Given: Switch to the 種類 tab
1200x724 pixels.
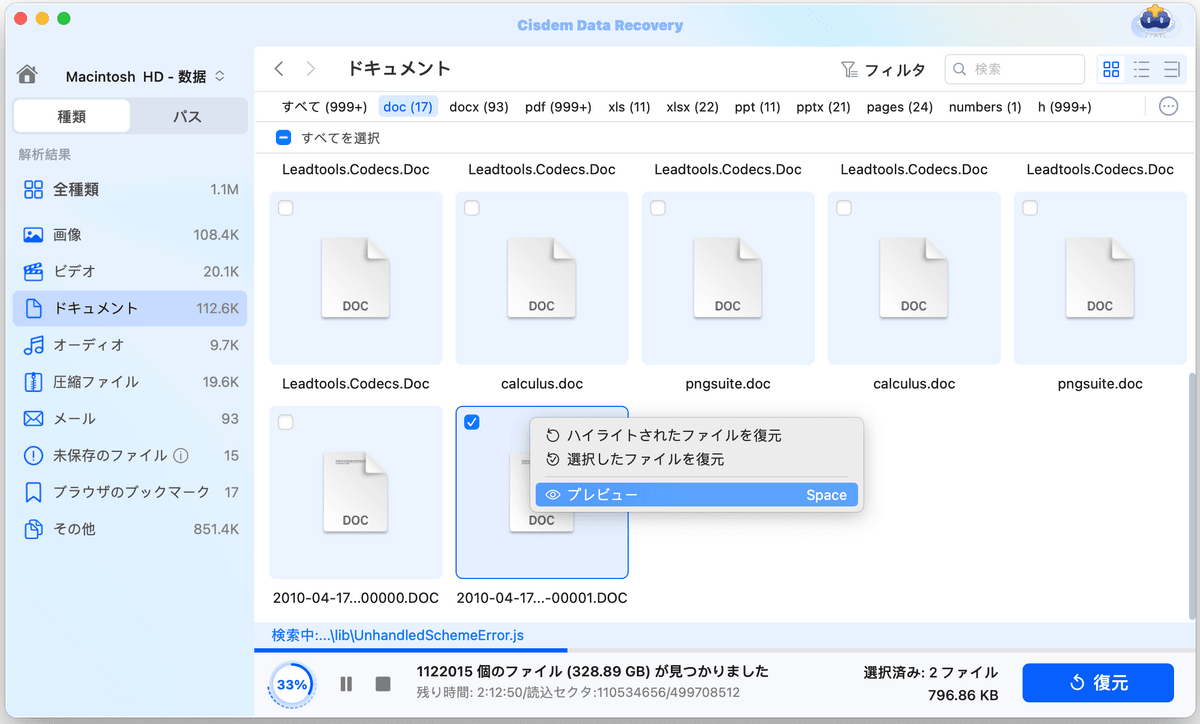Looking at the screenshot, I should [x=72, y=116].
